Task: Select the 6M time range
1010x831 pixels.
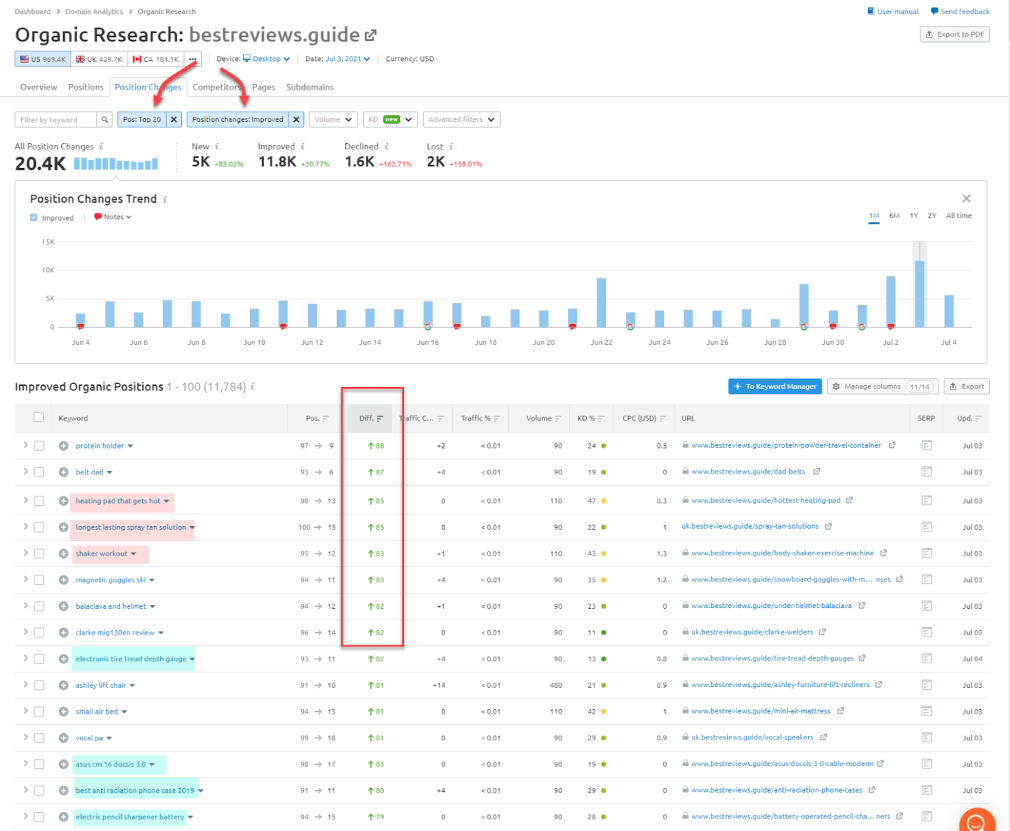Action: tap(894, 216)
